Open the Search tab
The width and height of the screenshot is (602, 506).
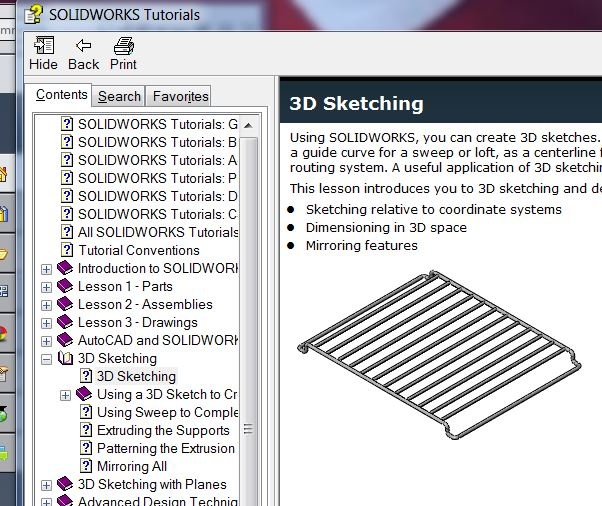pyautogui.click(x=119, y=96)
